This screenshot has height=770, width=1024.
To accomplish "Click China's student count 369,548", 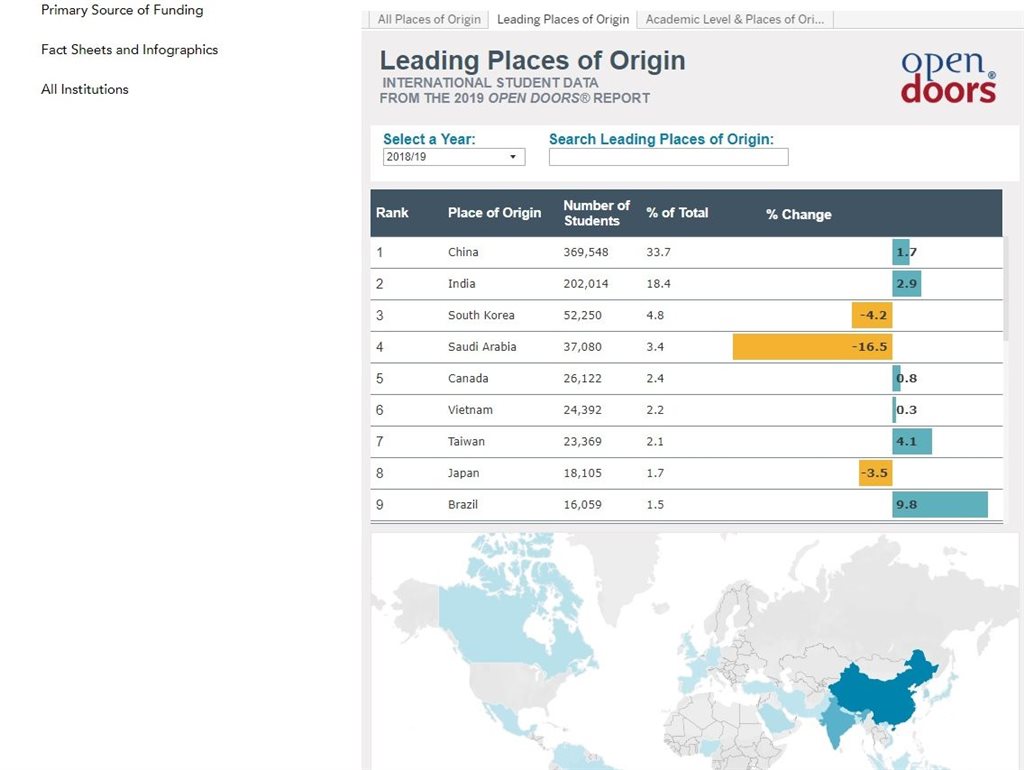I will pos(586,252).
